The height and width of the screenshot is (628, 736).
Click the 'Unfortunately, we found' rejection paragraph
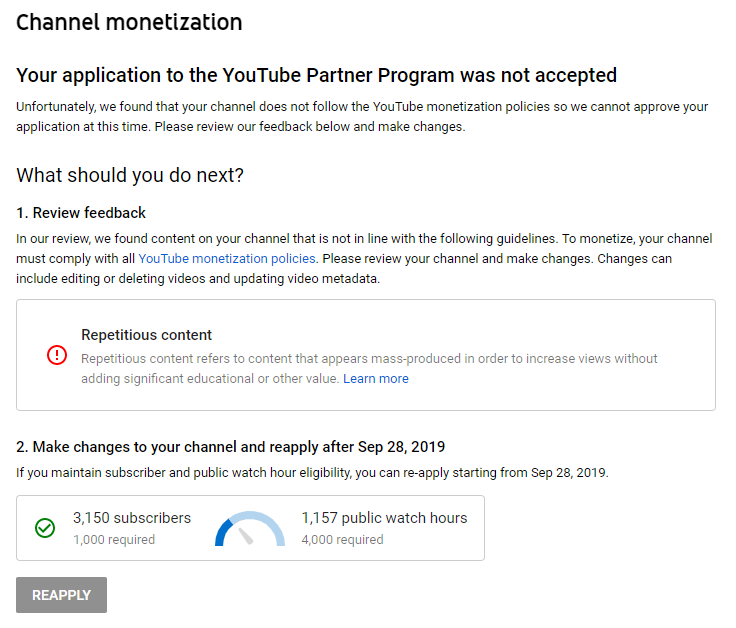(x=362, y=117)
